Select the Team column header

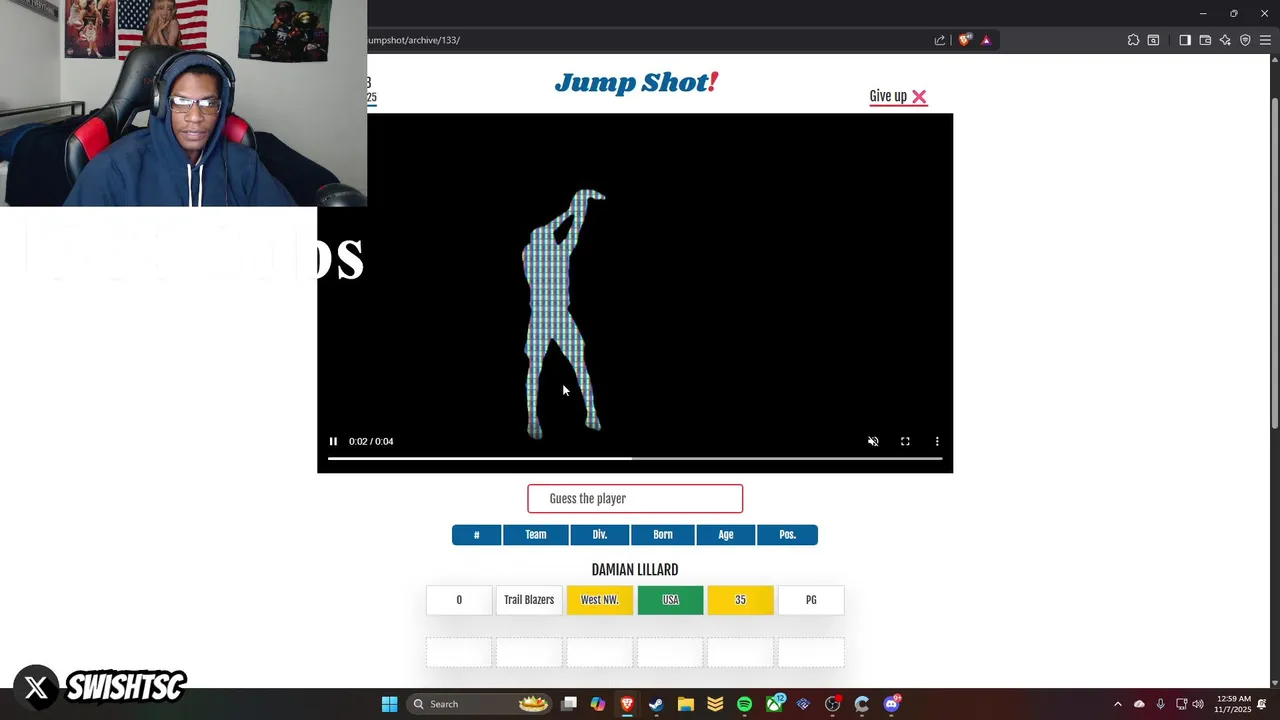(x=536, y=535)
